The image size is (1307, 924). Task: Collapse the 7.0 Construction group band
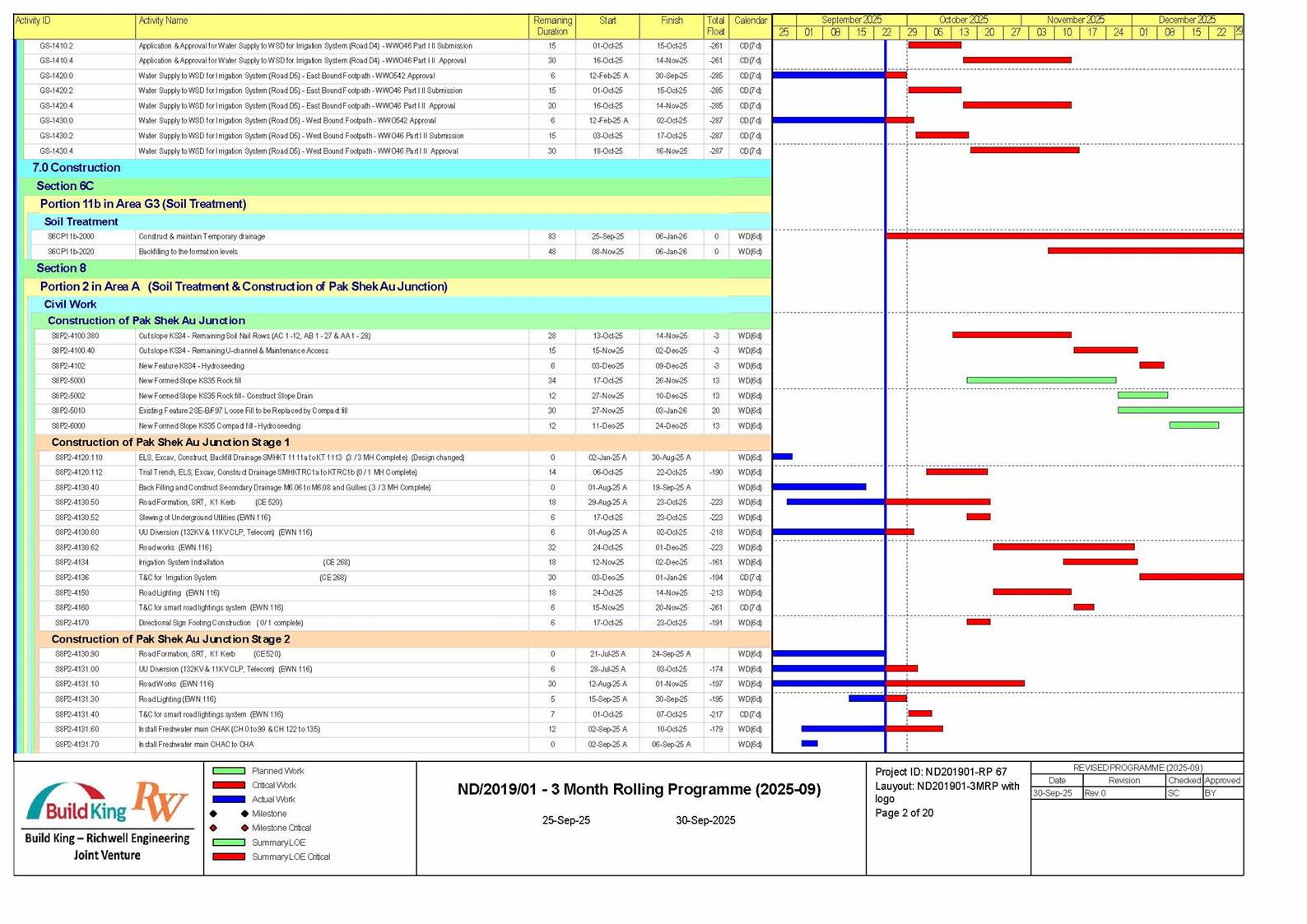point(76,168)
